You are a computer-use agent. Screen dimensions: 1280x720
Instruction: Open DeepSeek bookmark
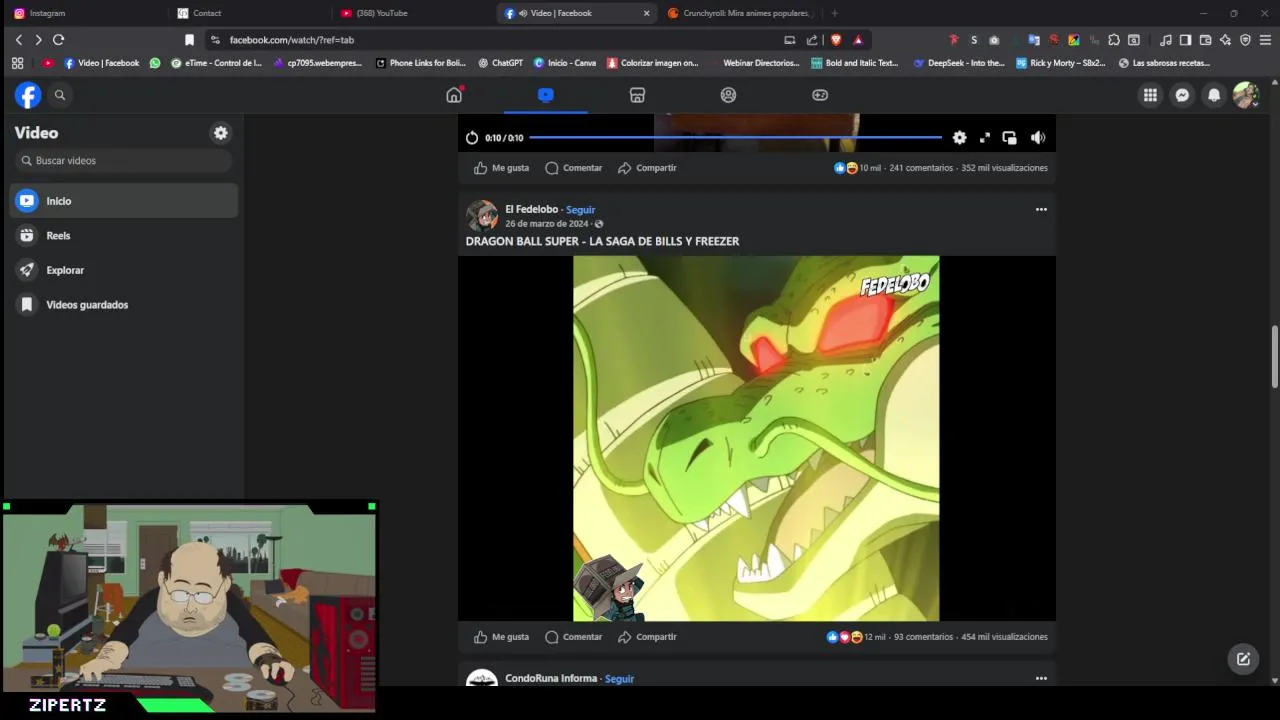click(959, 63)
